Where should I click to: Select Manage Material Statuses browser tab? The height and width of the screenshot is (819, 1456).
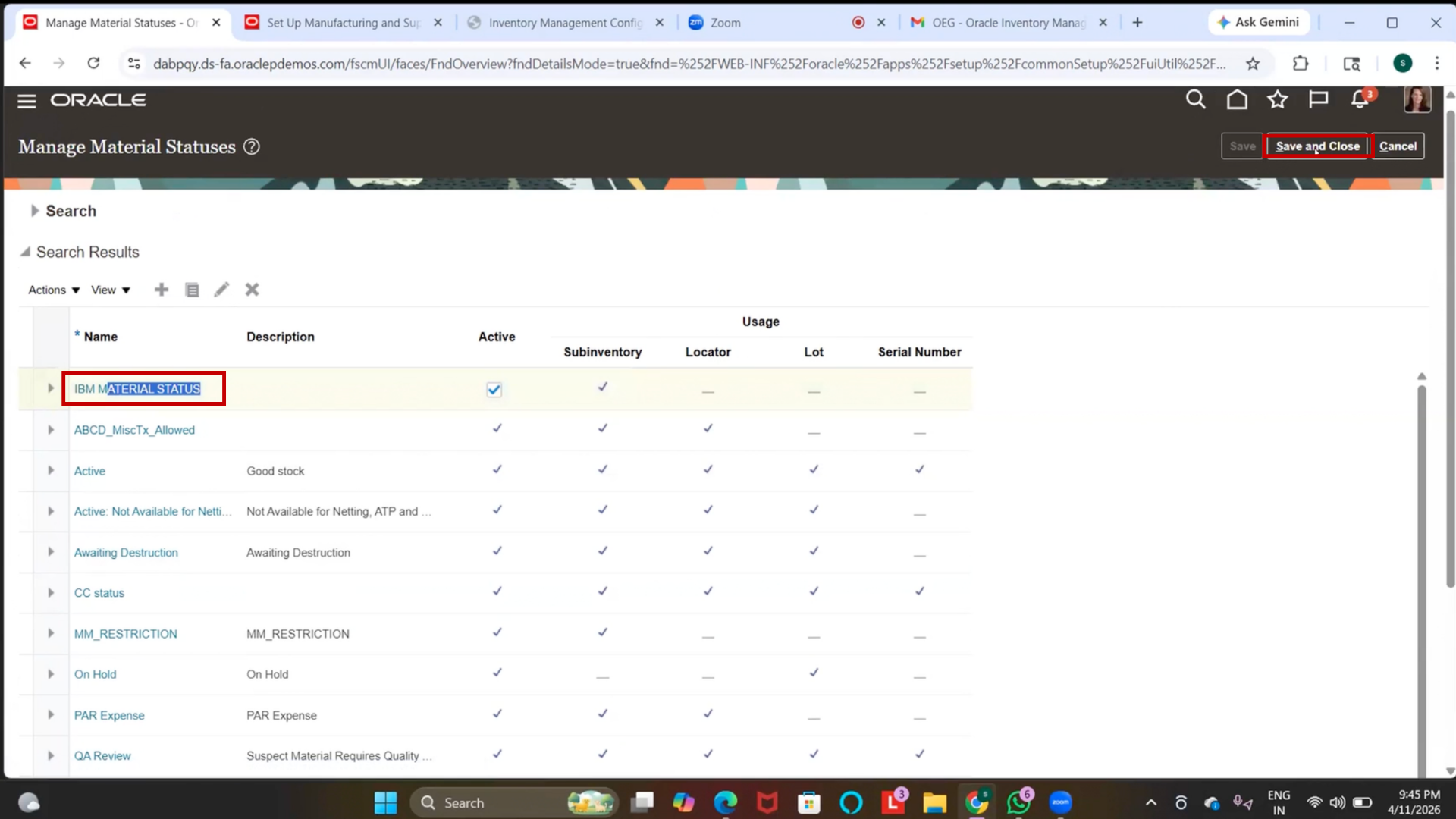121,23
